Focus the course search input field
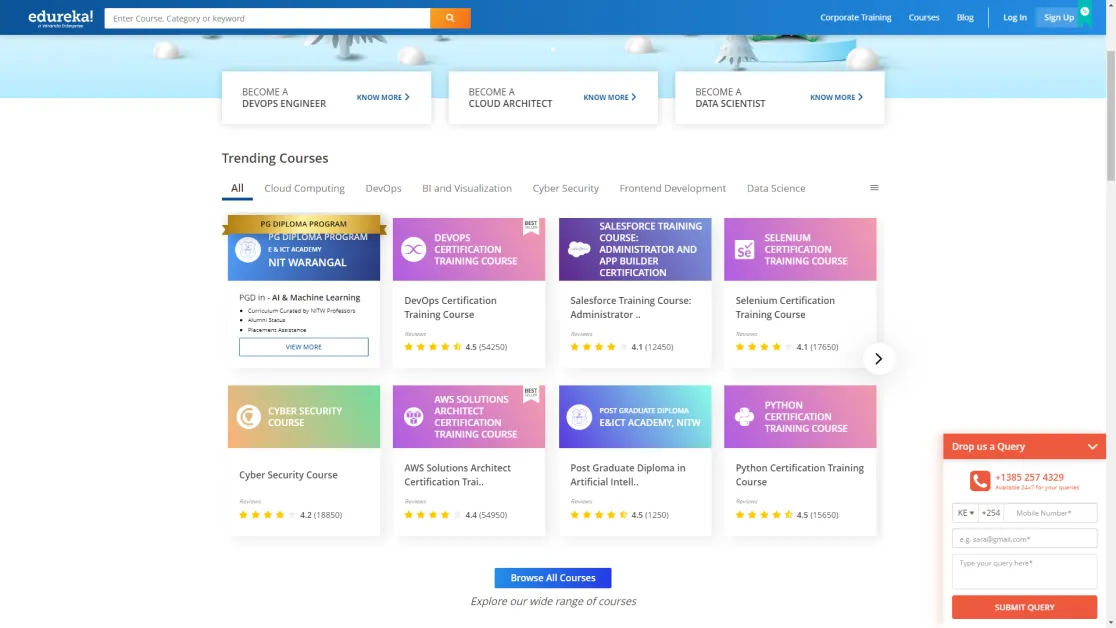1116x628 pixels. click(x=268, y=18)
